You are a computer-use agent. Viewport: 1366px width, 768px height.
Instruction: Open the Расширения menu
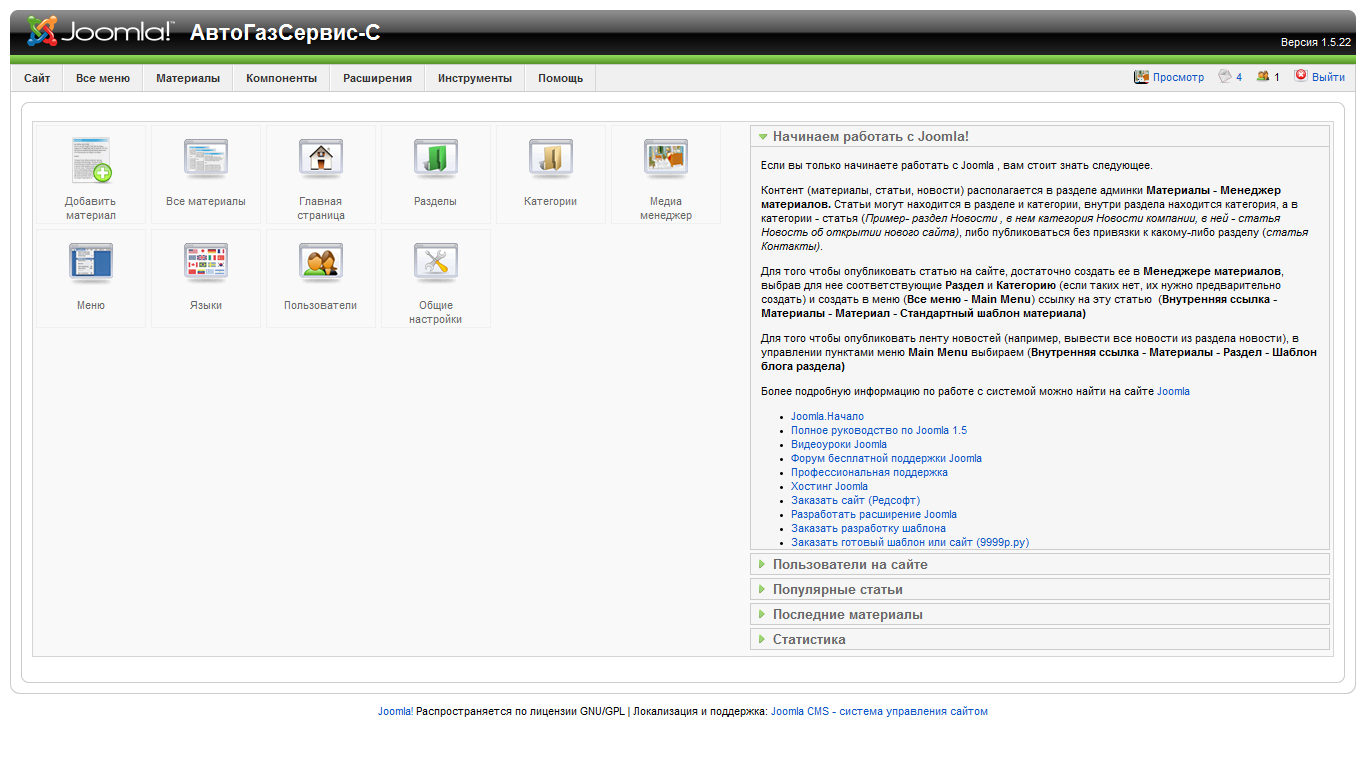378,78
